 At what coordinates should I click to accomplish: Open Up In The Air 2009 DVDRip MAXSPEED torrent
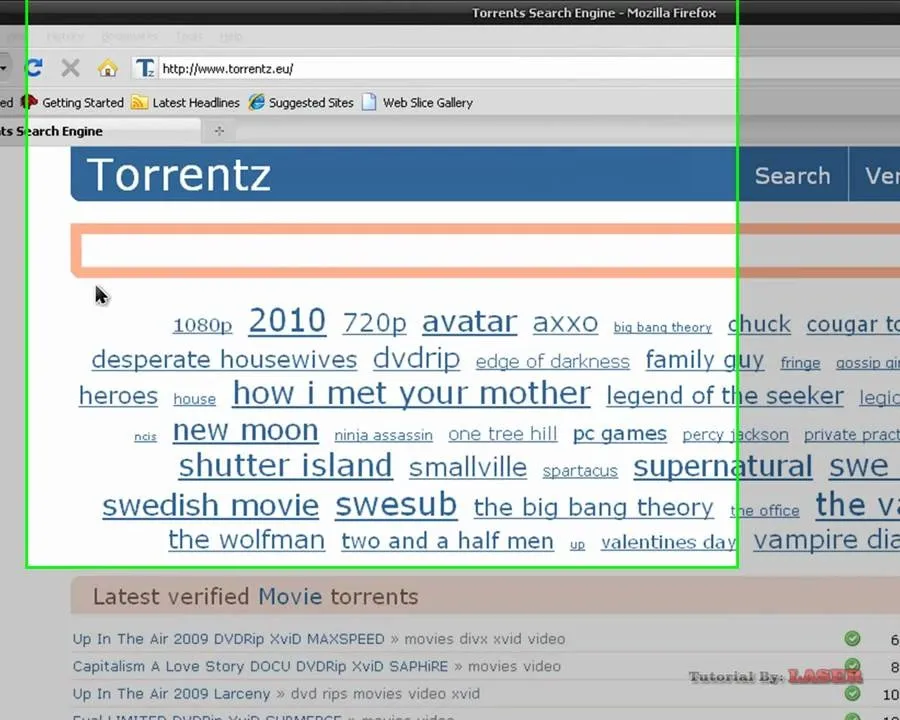(228, 639)
